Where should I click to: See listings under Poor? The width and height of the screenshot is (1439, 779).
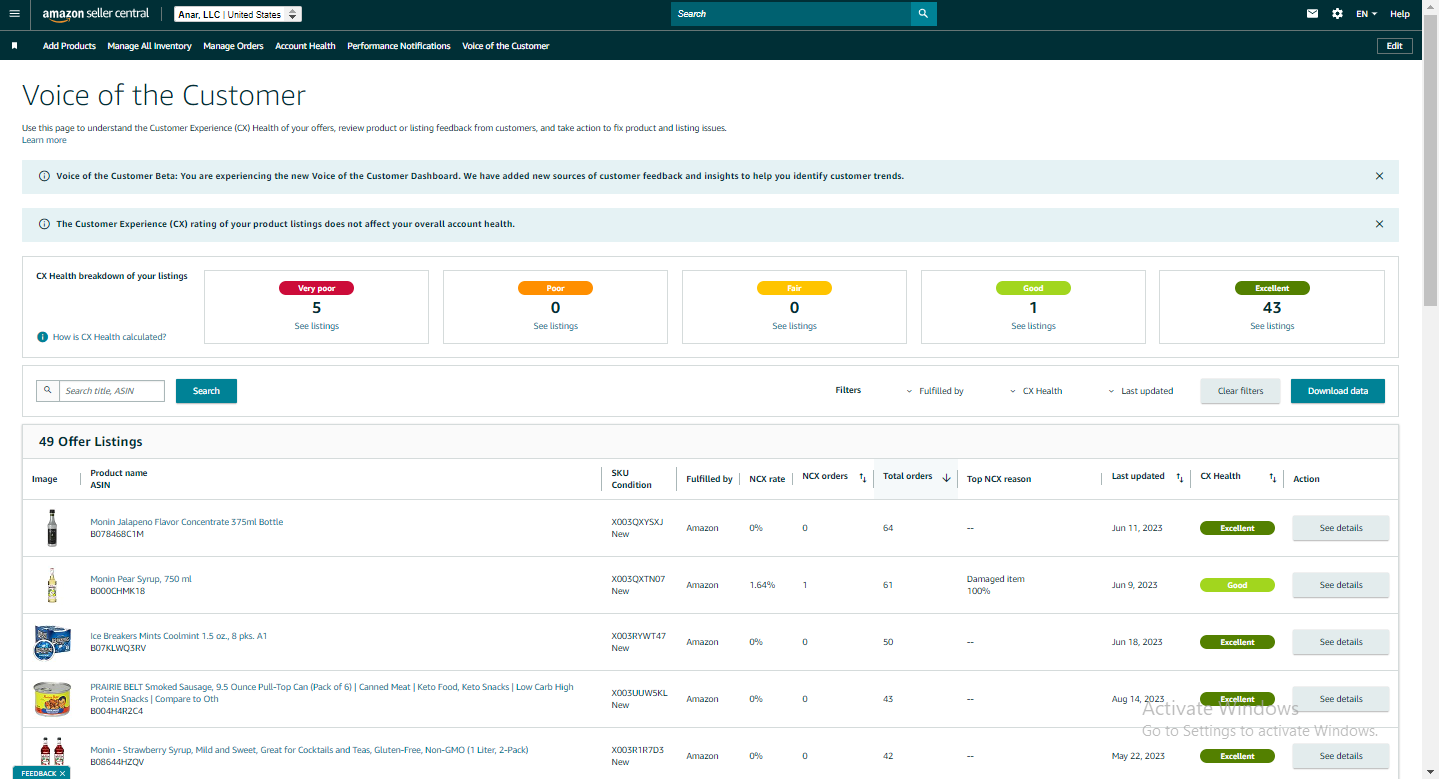[x=555, y=326]
